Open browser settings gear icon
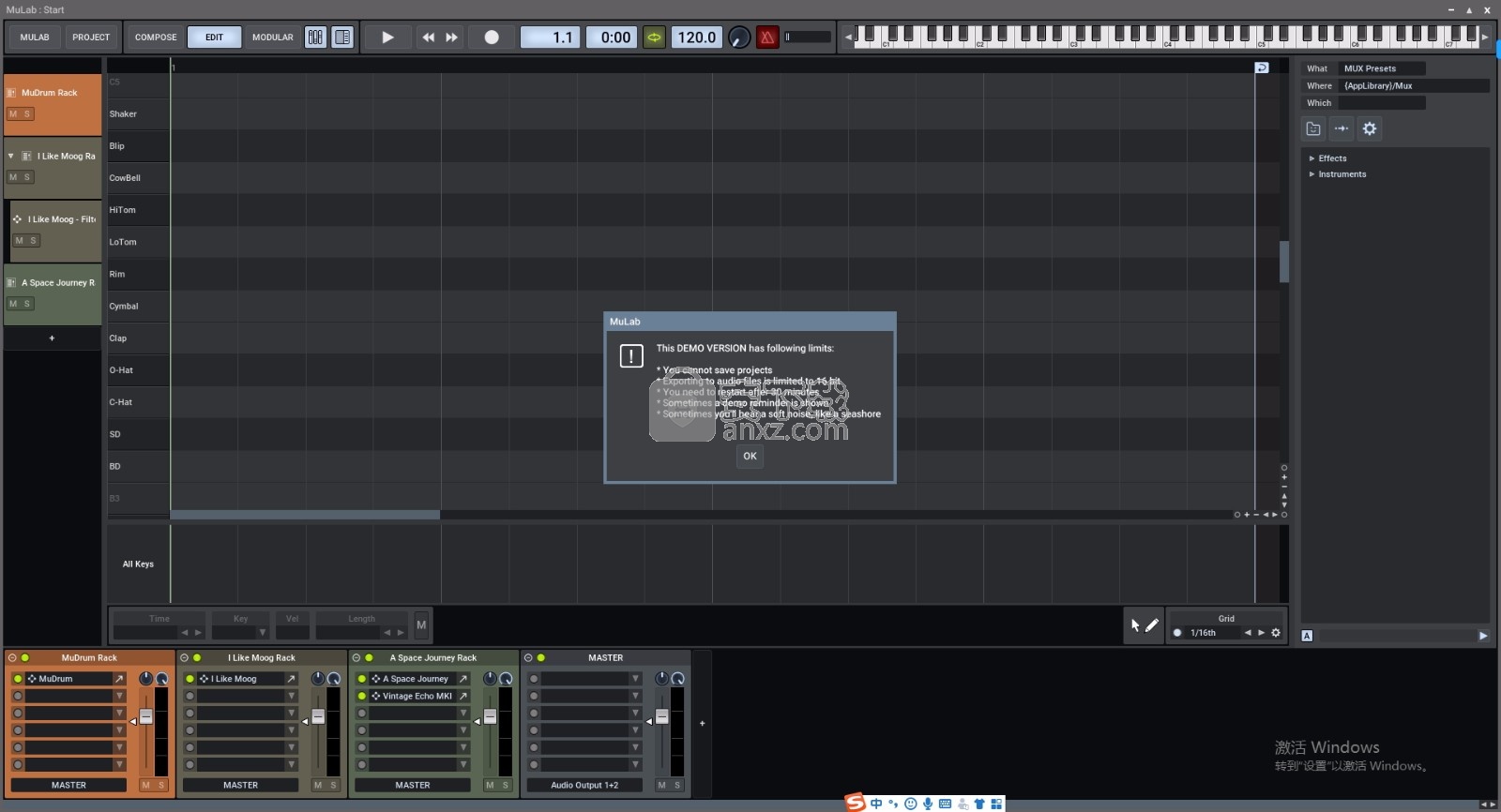Viewport: 1501px width, 812px height. 1370,128
